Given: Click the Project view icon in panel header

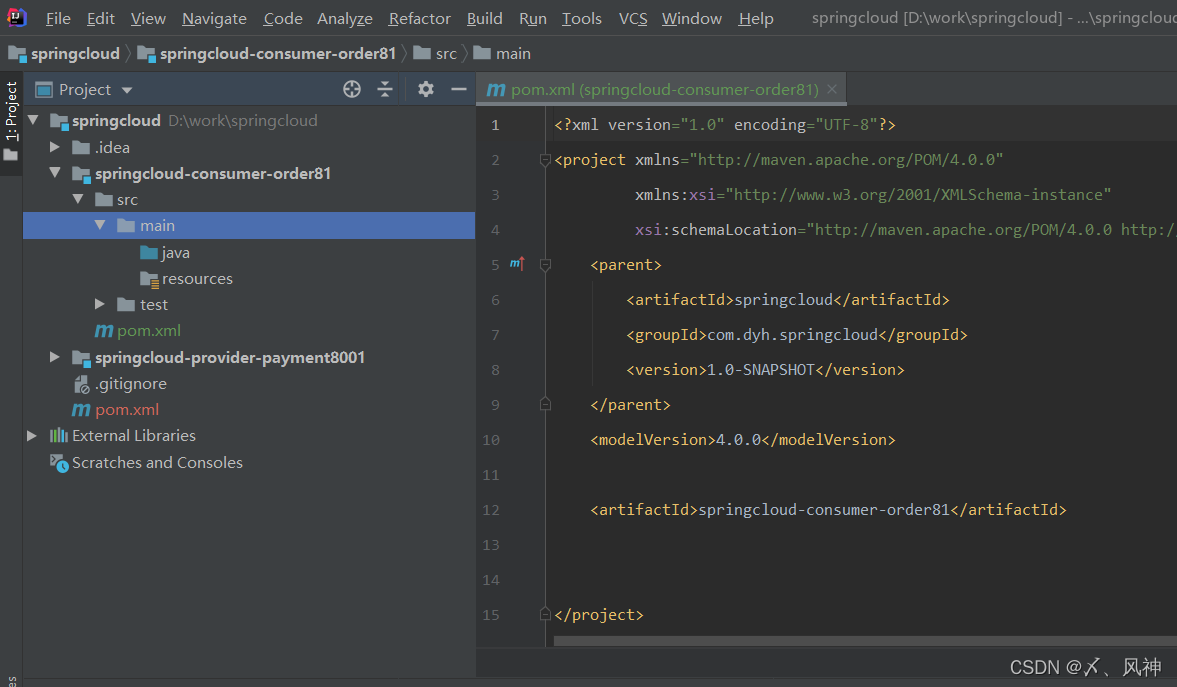Looking at the screenshot, I should tap(44, 89).
